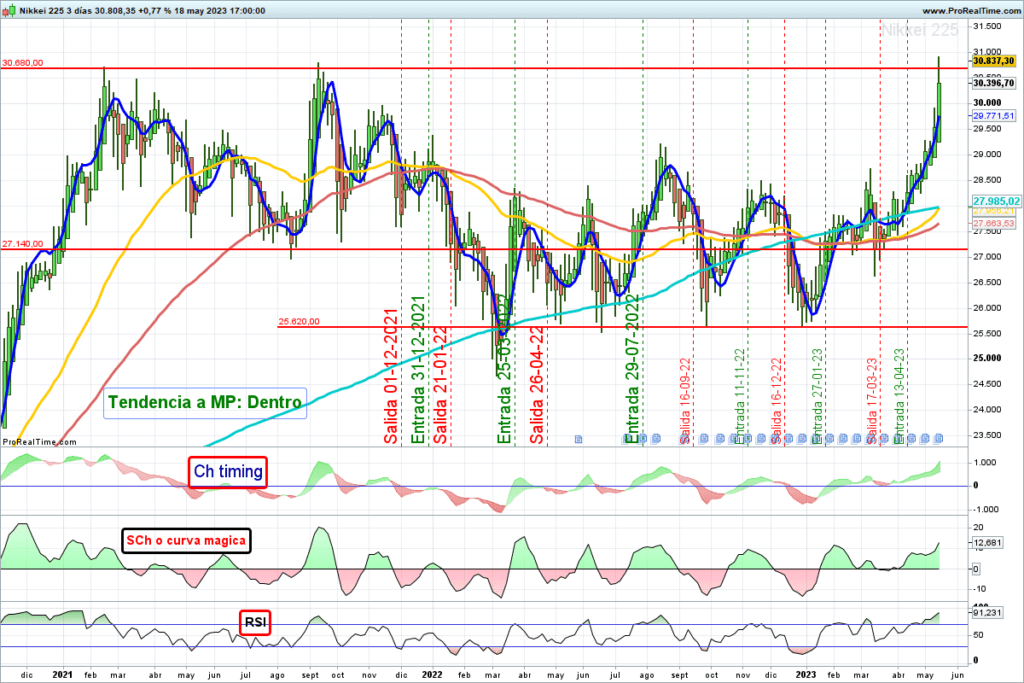Click the candlestick chart icon beside the Nikkei 225 title
Viewport: 1024px width, 683px height.
coord(8,10)
